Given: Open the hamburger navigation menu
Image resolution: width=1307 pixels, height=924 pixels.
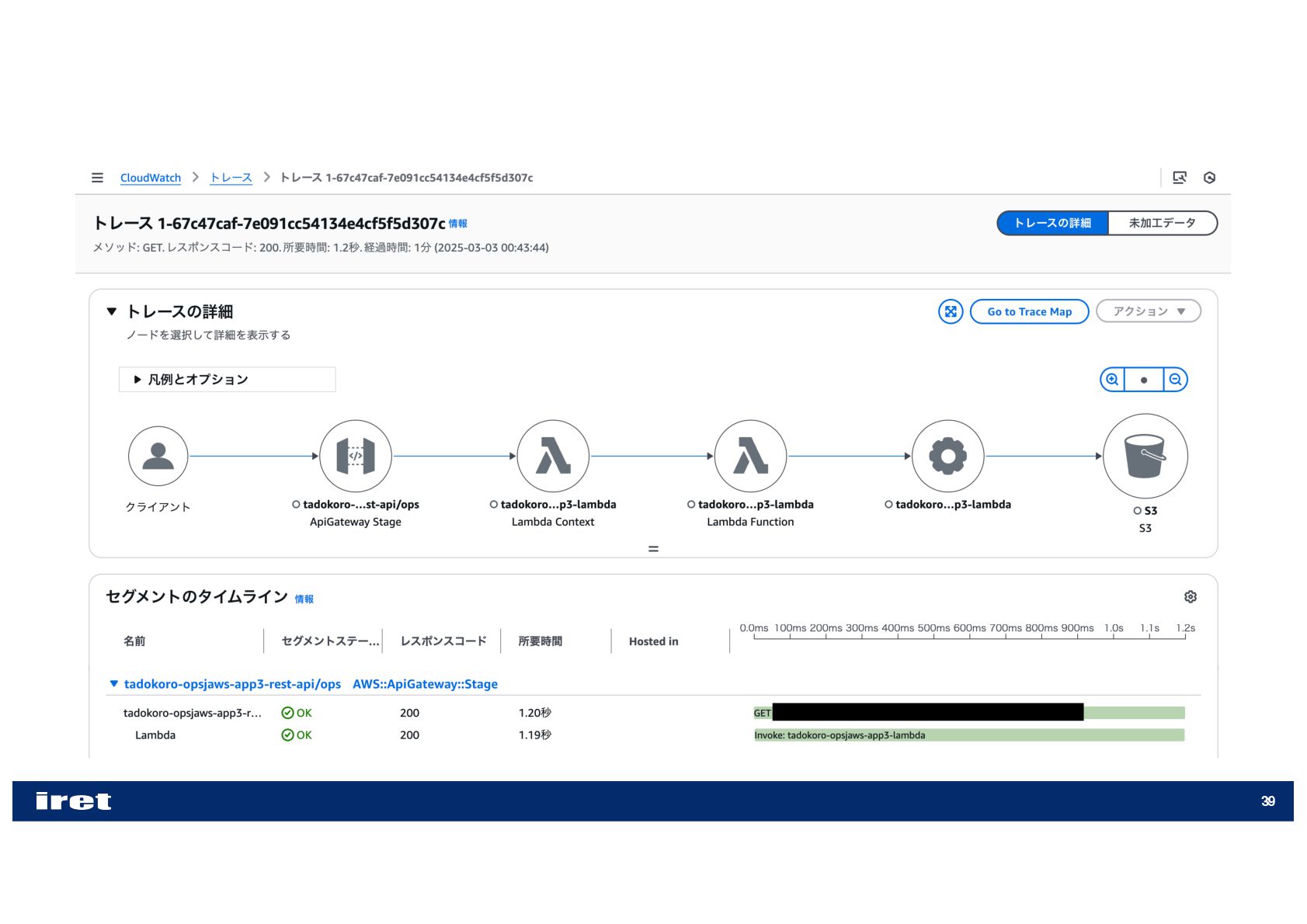Looking at the screenshot, I should tap(97, 178).
